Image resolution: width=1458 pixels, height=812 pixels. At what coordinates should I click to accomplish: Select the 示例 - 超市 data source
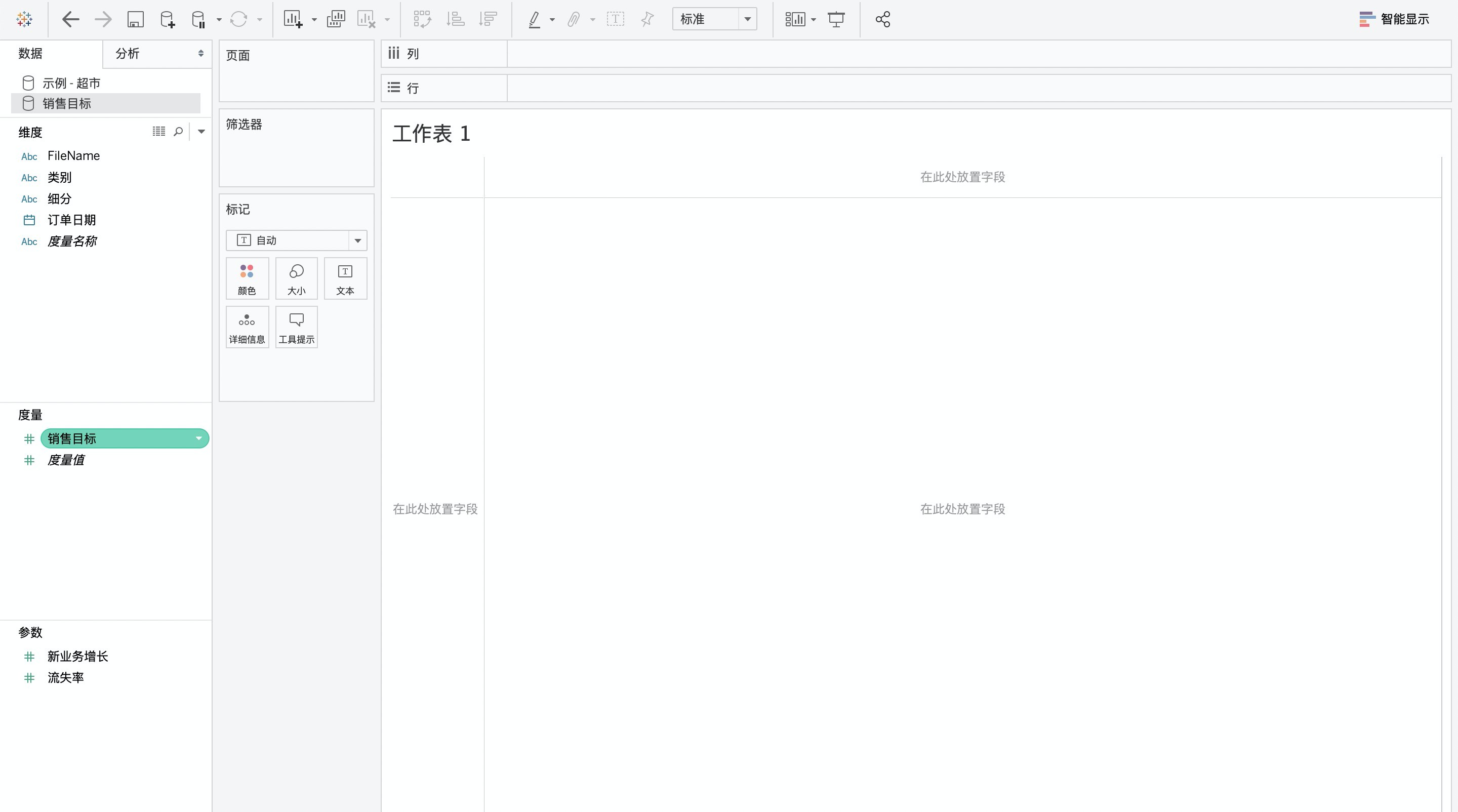[x=71, y=83]
